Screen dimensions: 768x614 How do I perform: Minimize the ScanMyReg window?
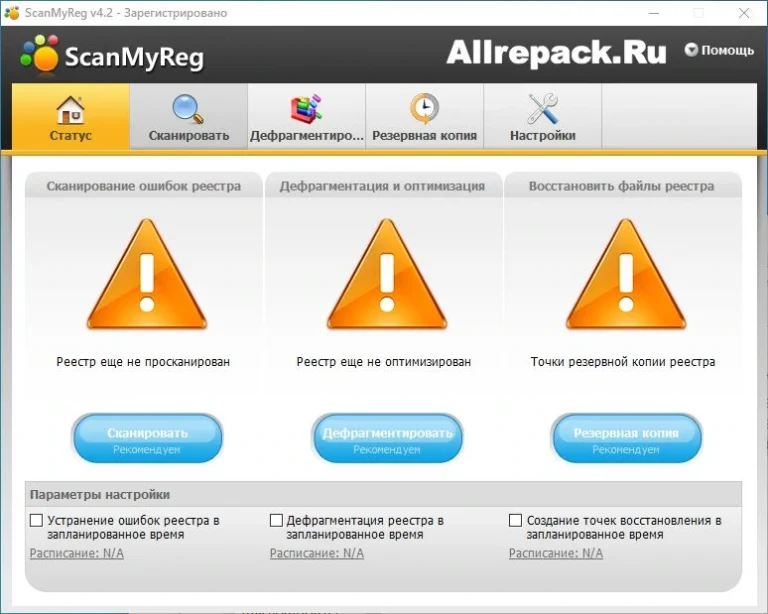coord(654,13)
